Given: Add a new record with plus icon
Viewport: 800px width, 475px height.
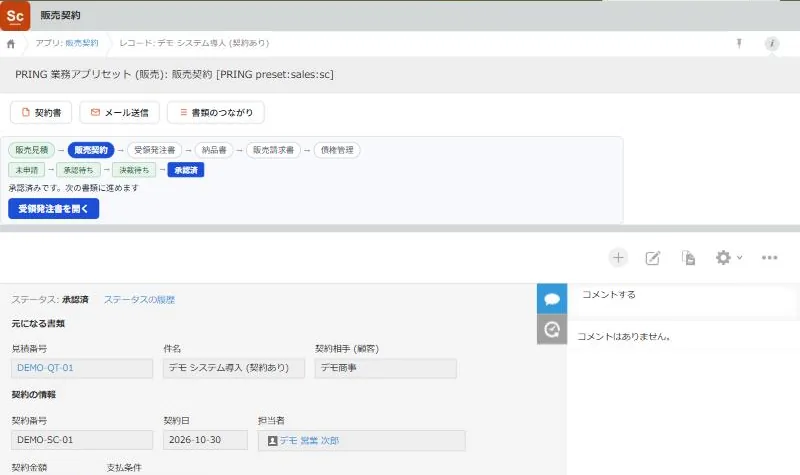Looking at the screenshot, I should point(618,258).
